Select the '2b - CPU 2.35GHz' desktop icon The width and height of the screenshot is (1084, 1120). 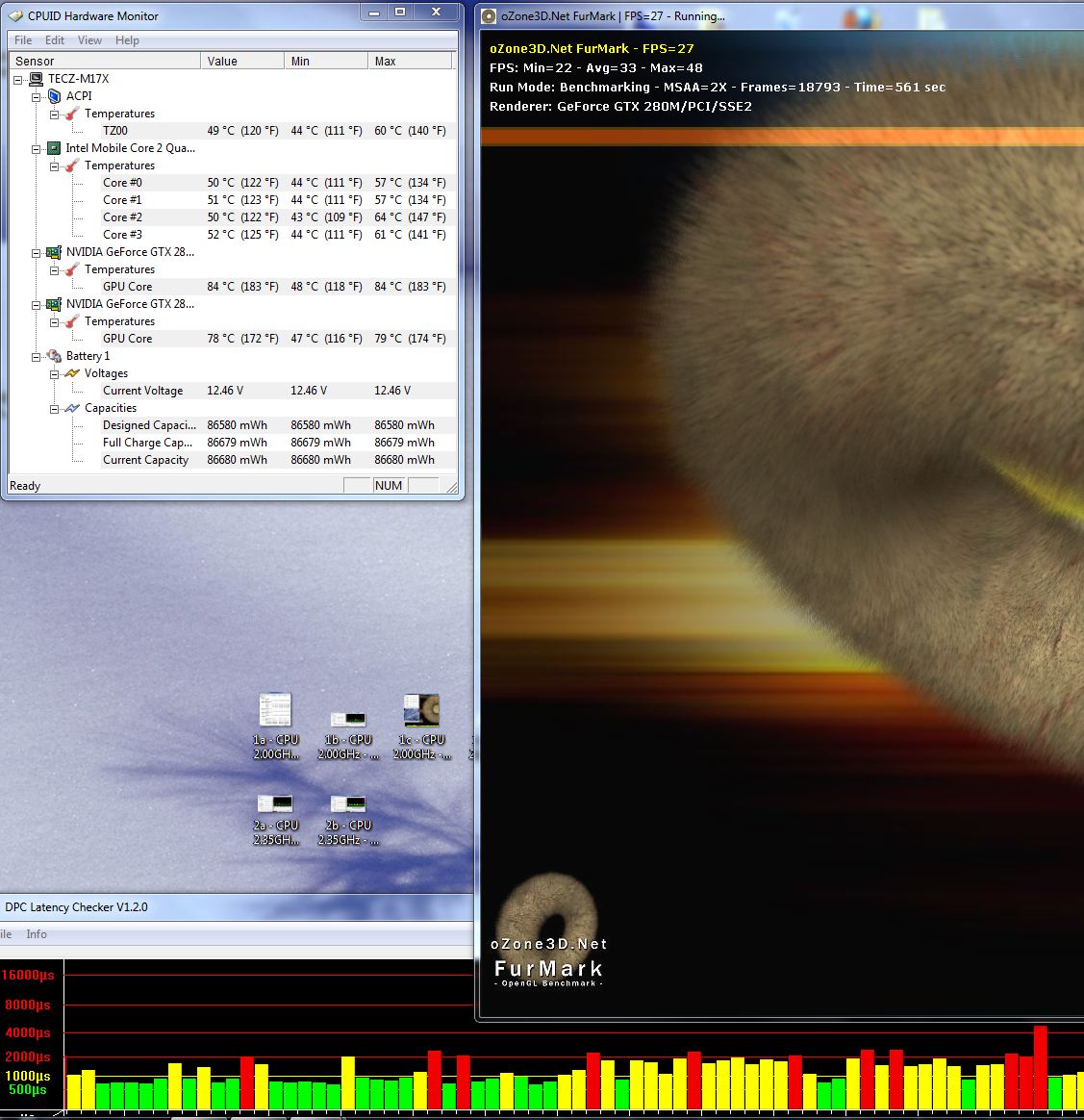[348, 820]
